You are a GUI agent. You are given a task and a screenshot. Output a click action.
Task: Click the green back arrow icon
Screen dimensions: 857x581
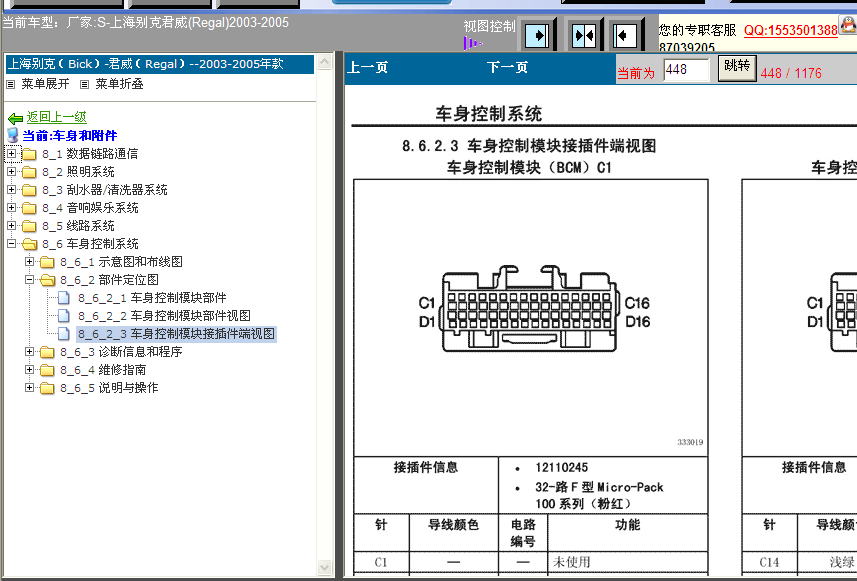(x=15, y=118)
